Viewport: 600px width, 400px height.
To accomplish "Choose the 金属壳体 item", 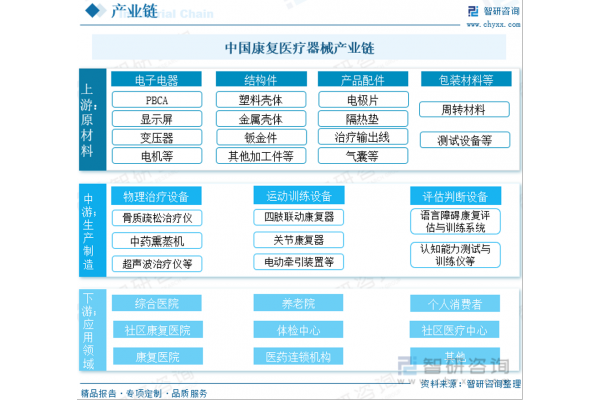I will (261, 118).
